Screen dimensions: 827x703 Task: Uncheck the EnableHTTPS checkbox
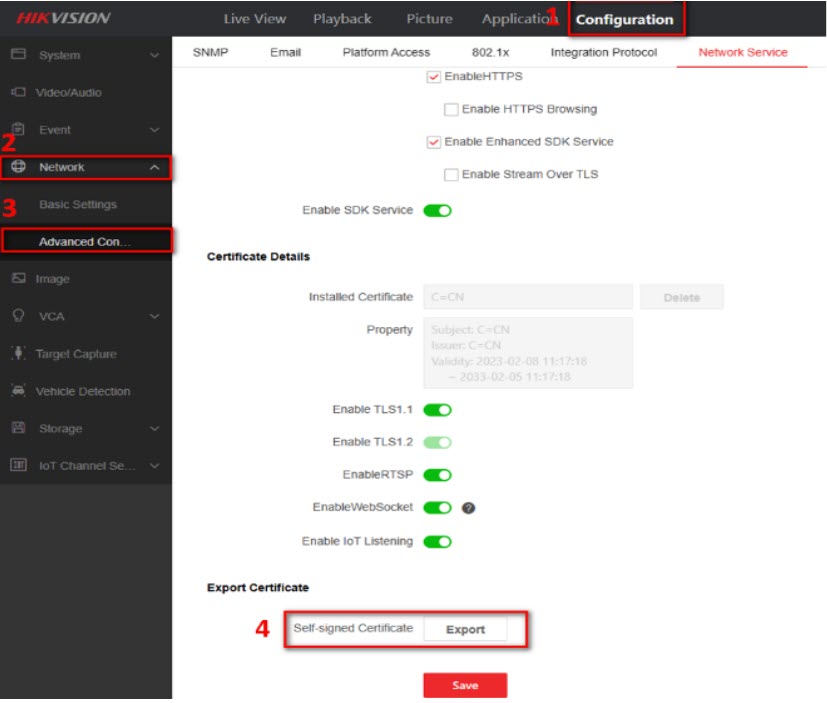pos(434,77)
